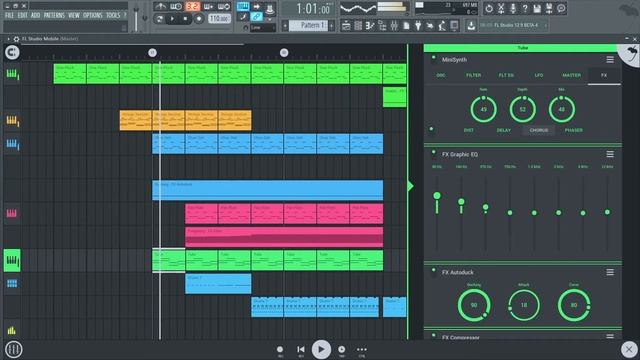Click the undo history circular arrow icon
640x360 pixels.
pyautogui.click(x=489, y=8)
